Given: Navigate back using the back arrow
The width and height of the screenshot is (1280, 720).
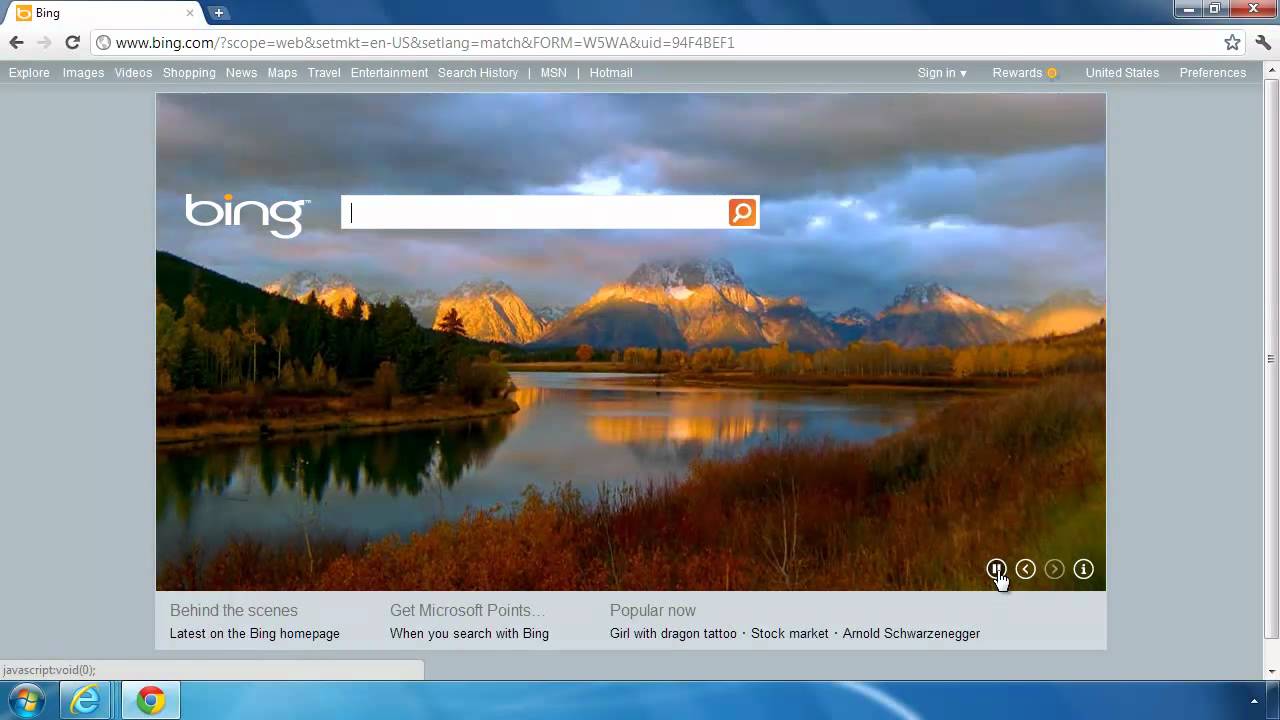Looking at the screenshot, I should 16,43.
